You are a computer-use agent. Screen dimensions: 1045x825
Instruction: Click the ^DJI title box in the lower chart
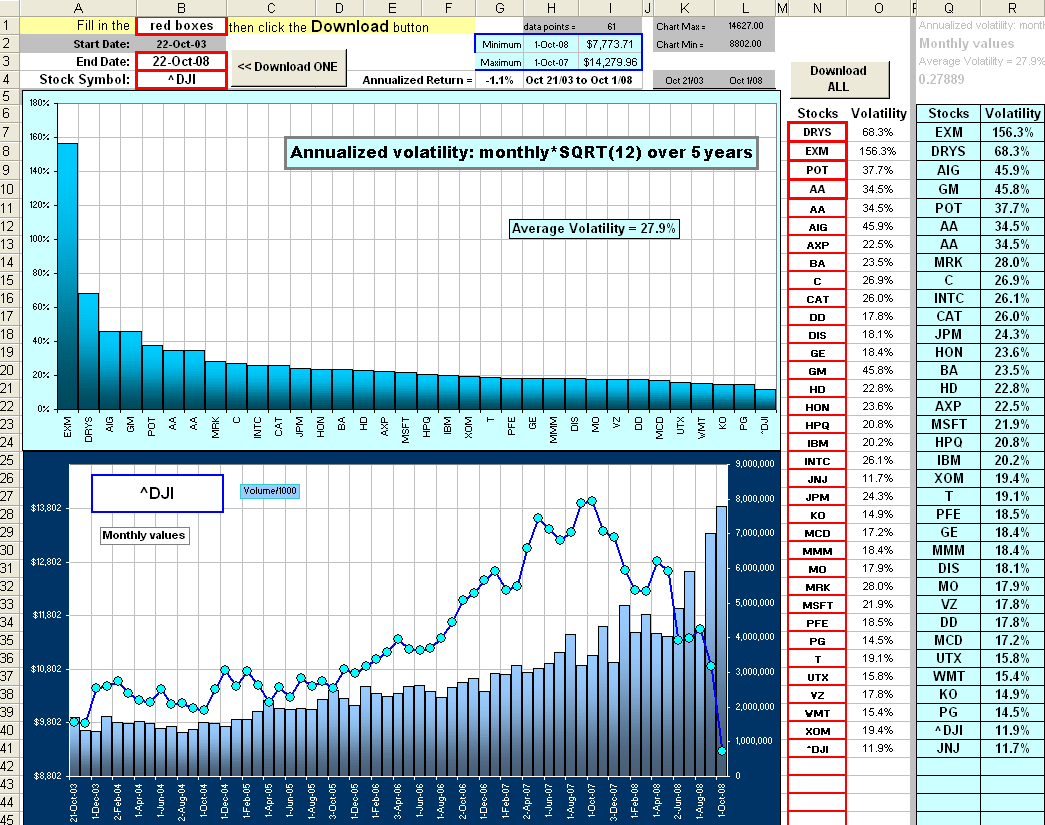click(157, 493)
